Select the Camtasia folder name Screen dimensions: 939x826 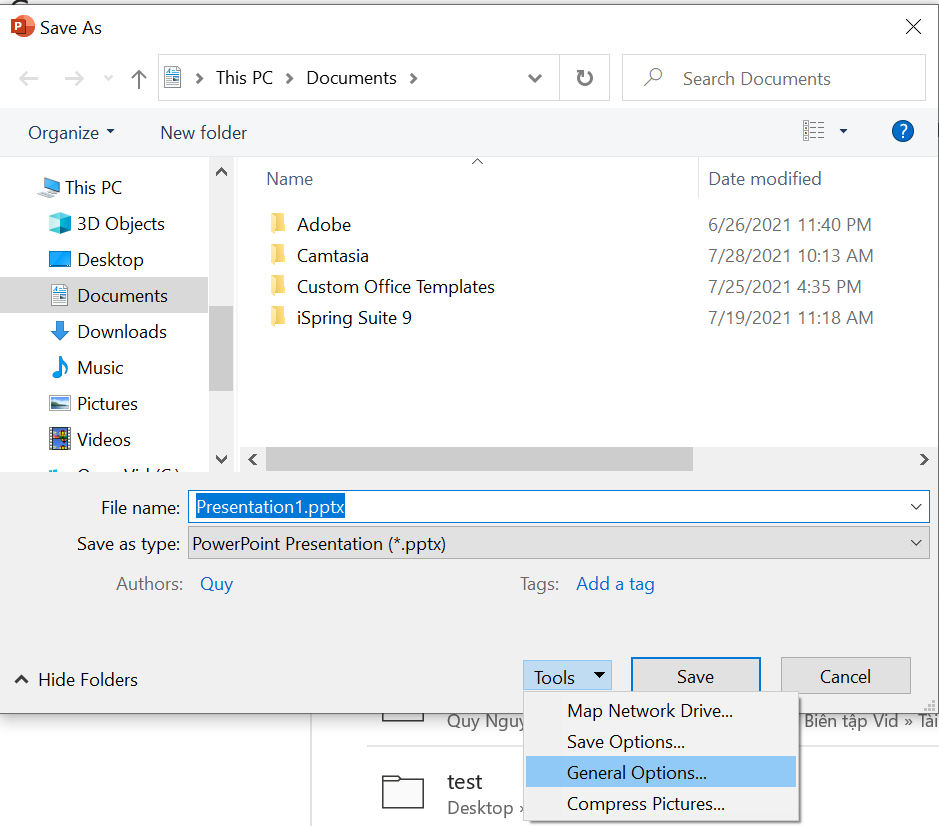pyautogui.click(x=332, y=255)
